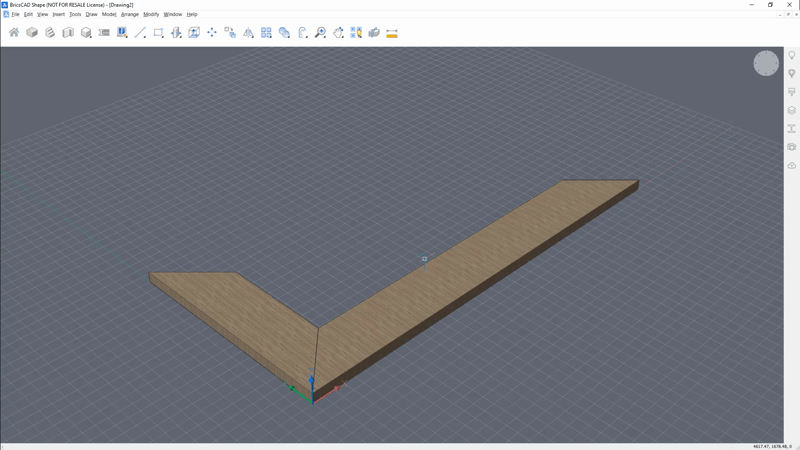
Task: Select the Stair tool icon
Action: (x=50, y=33)
